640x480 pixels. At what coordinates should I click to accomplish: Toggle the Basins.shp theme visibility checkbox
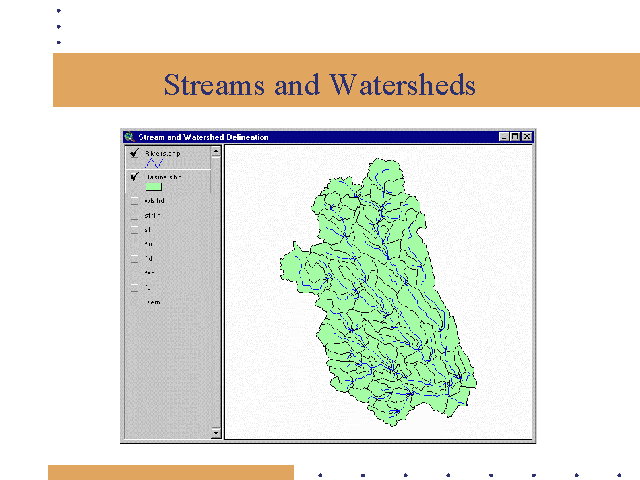[134, 176]
